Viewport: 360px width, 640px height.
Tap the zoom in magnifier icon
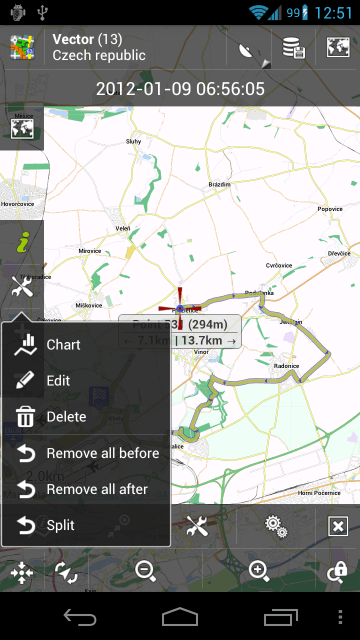coord(259,570)
